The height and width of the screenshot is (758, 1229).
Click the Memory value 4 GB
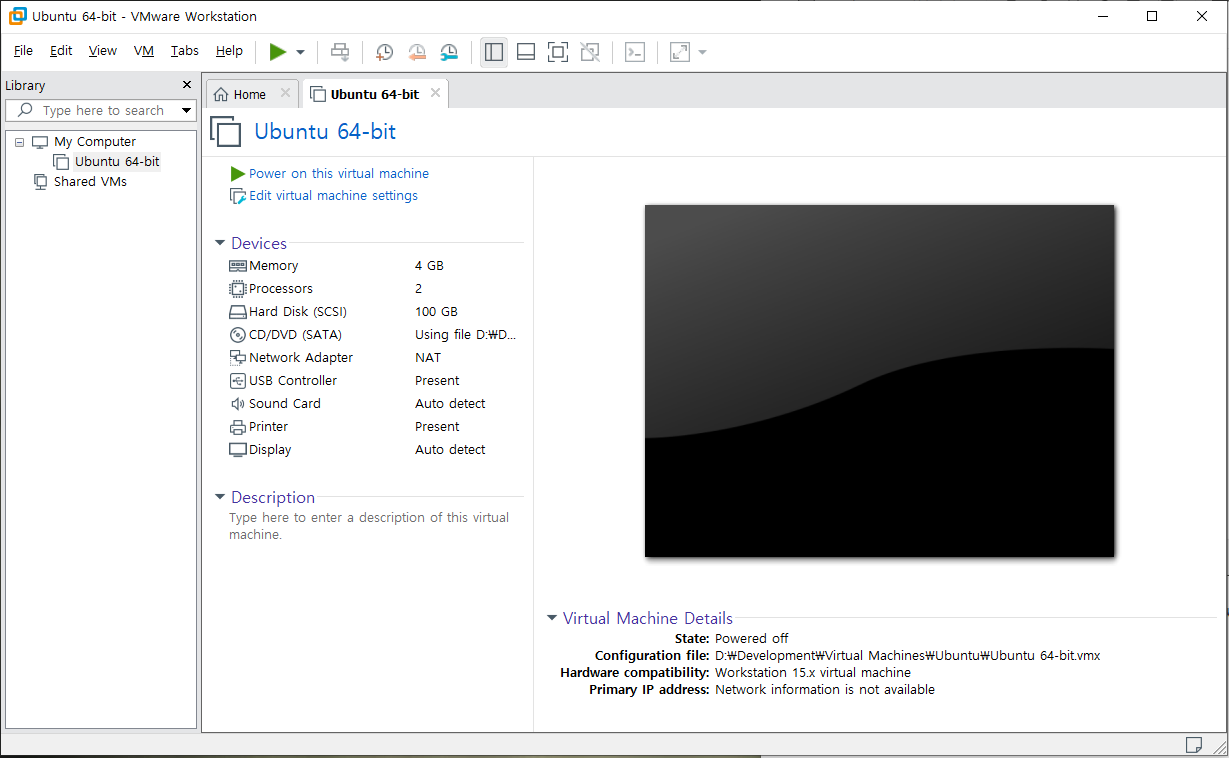pos(429,266)
